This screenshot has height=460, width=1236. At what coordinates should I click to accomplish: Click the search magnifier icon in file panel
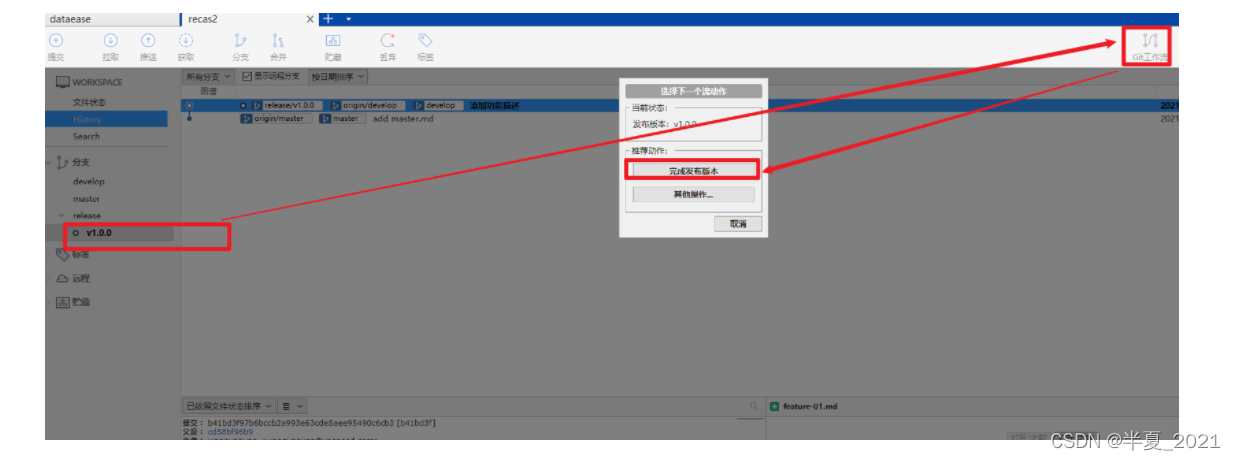tap(754, 406)
